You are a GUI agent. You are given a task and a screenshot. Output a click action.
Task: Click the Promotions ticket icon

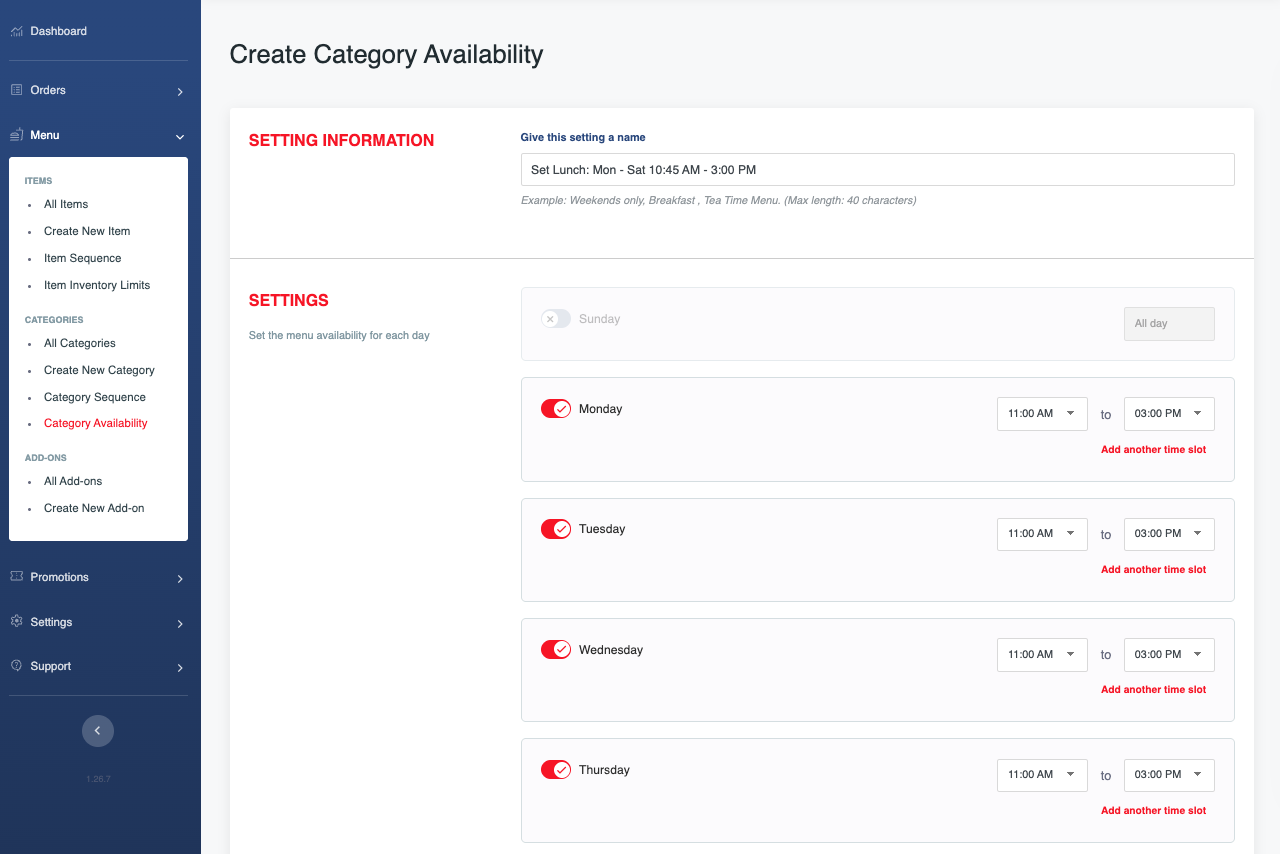click(x=16, y=577)
